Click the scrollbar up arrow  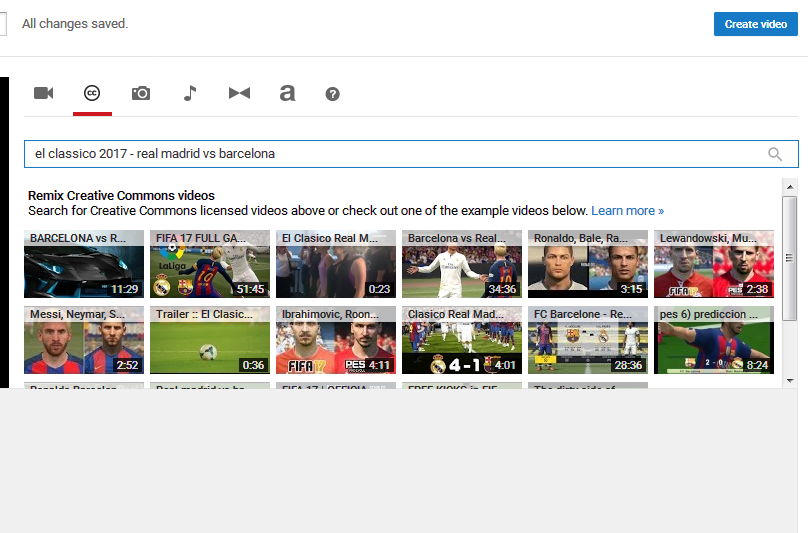[790, 187]
